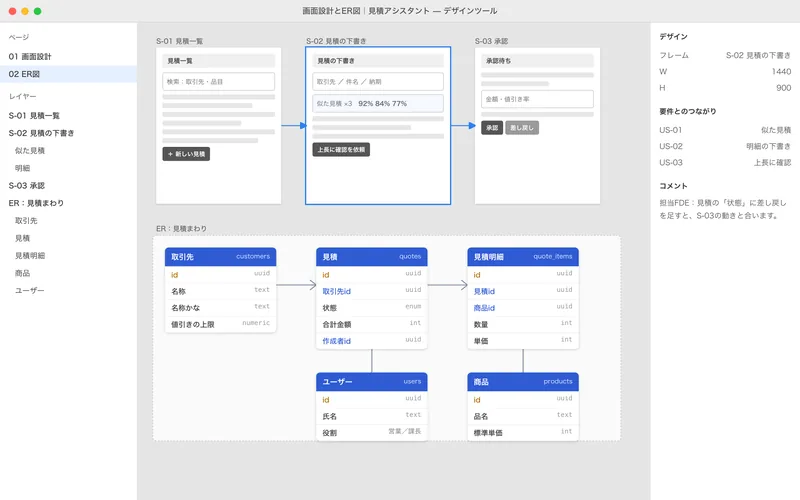Select the S-01 見積一覧 frame title
Image resolution: width=800 pixels, height=500 pixels.
pyautogui.click(x=180, y=41)
